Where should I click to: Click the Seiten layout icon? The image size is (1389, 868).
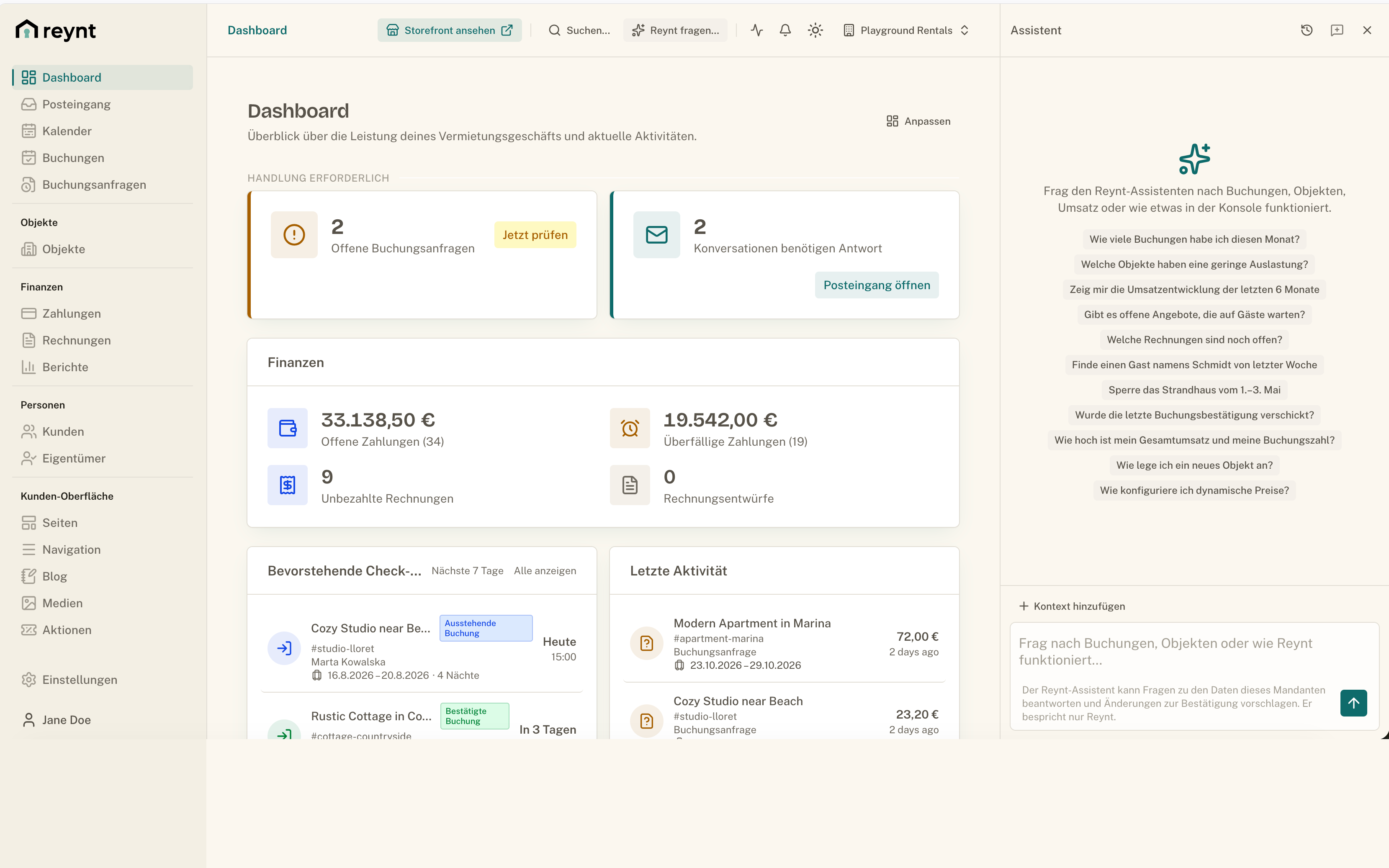29,523
